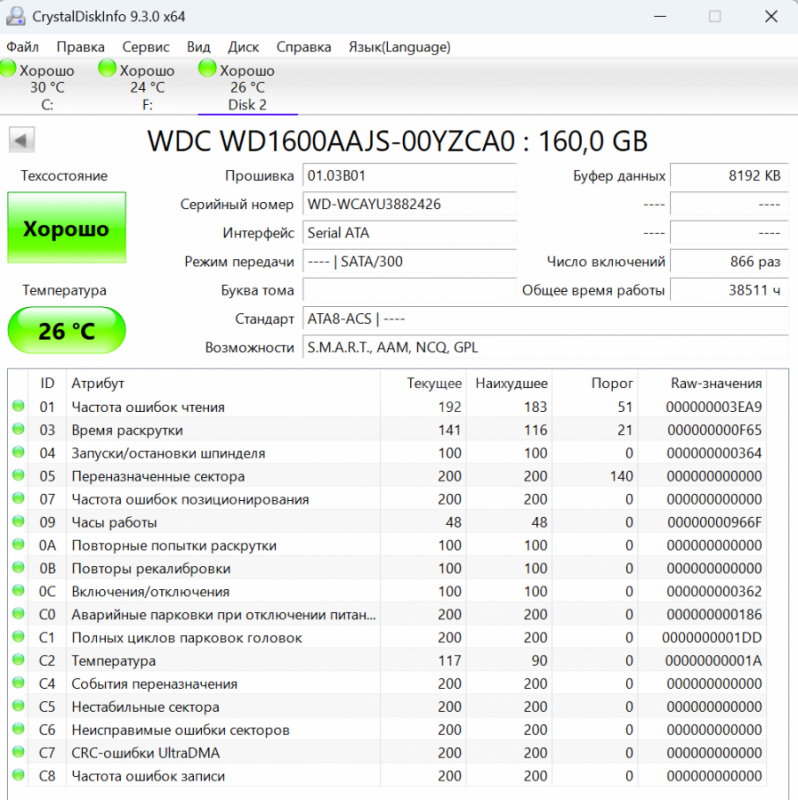Click the 26 °C temperature indicator
The image size is (798, 800).
pos(66,331)
